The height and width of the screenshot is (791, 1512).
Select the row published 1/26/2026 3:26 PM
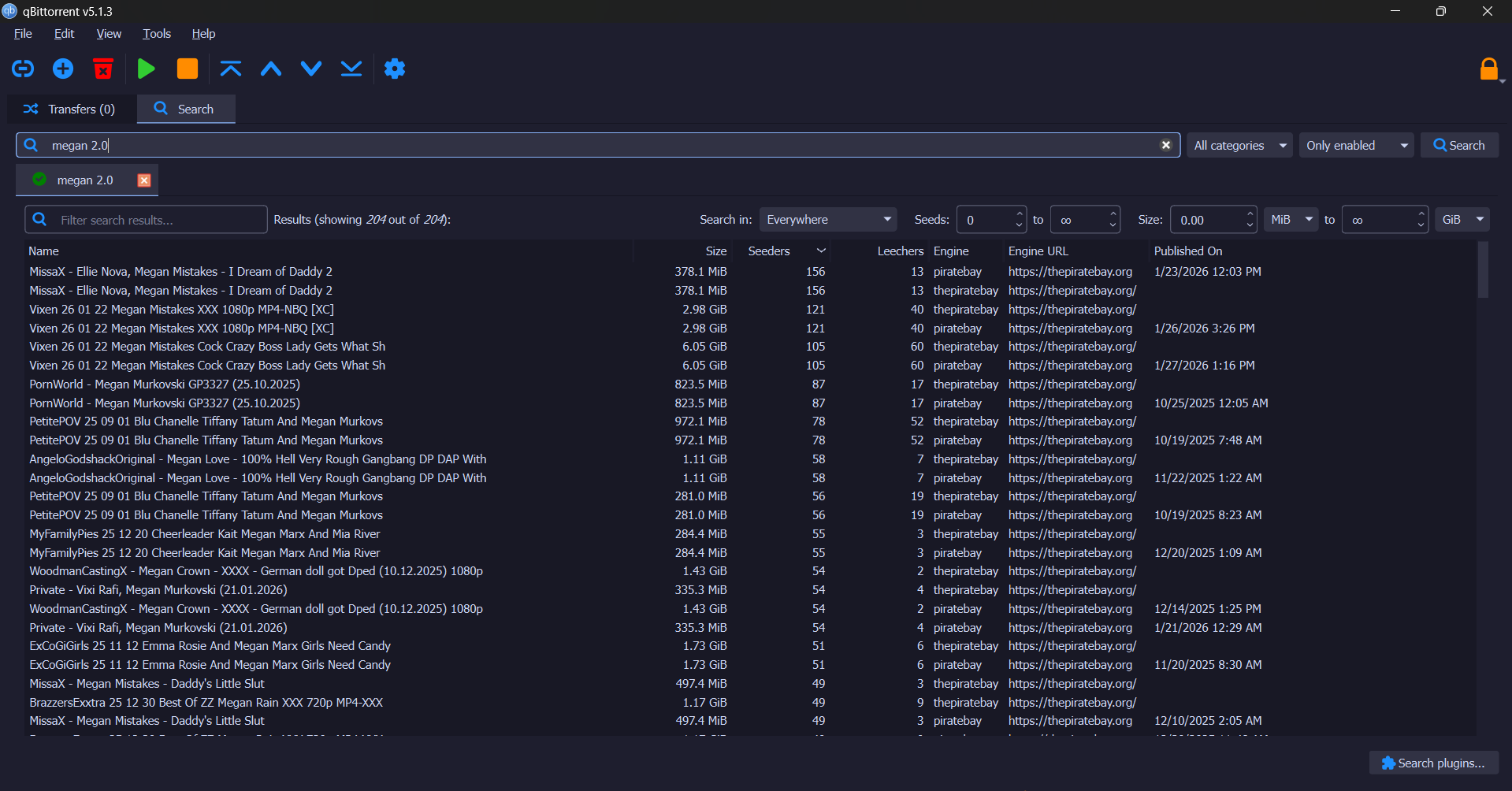[750, 328]
